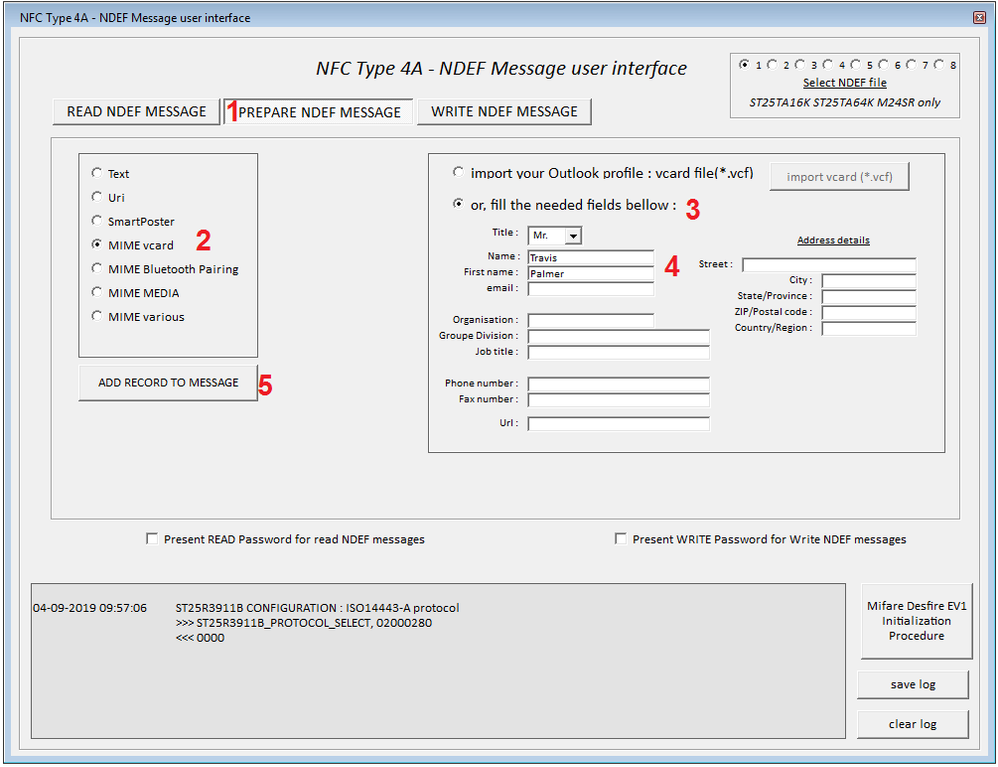Switch to PREPARE NDEF MESSAGE tab
Image resolution: width=998 pixels, height=767 pixels.
(318, 111)
